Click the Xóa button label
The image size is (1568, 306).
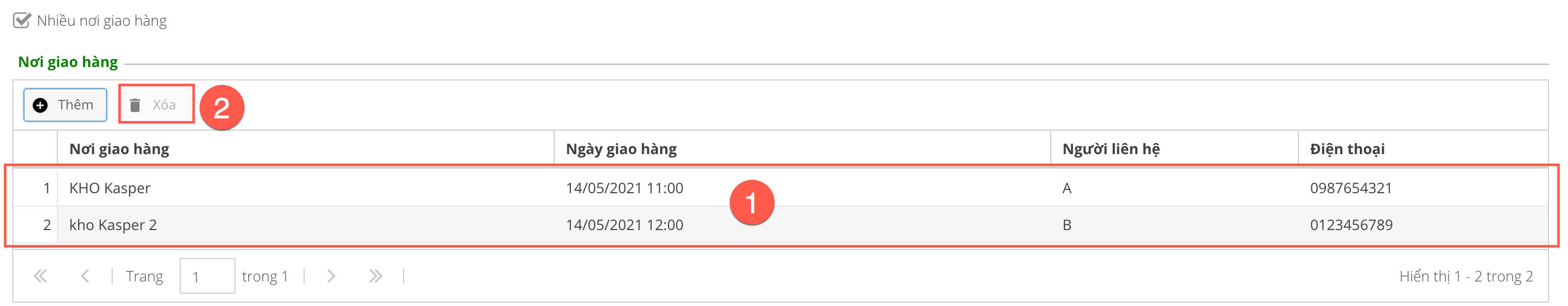coord(163,105)
